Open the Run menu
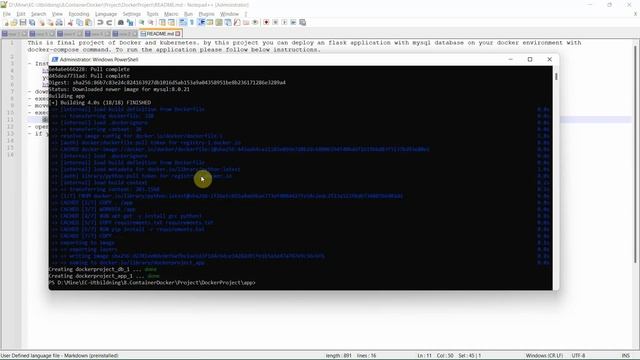 [x=188, y=14]
